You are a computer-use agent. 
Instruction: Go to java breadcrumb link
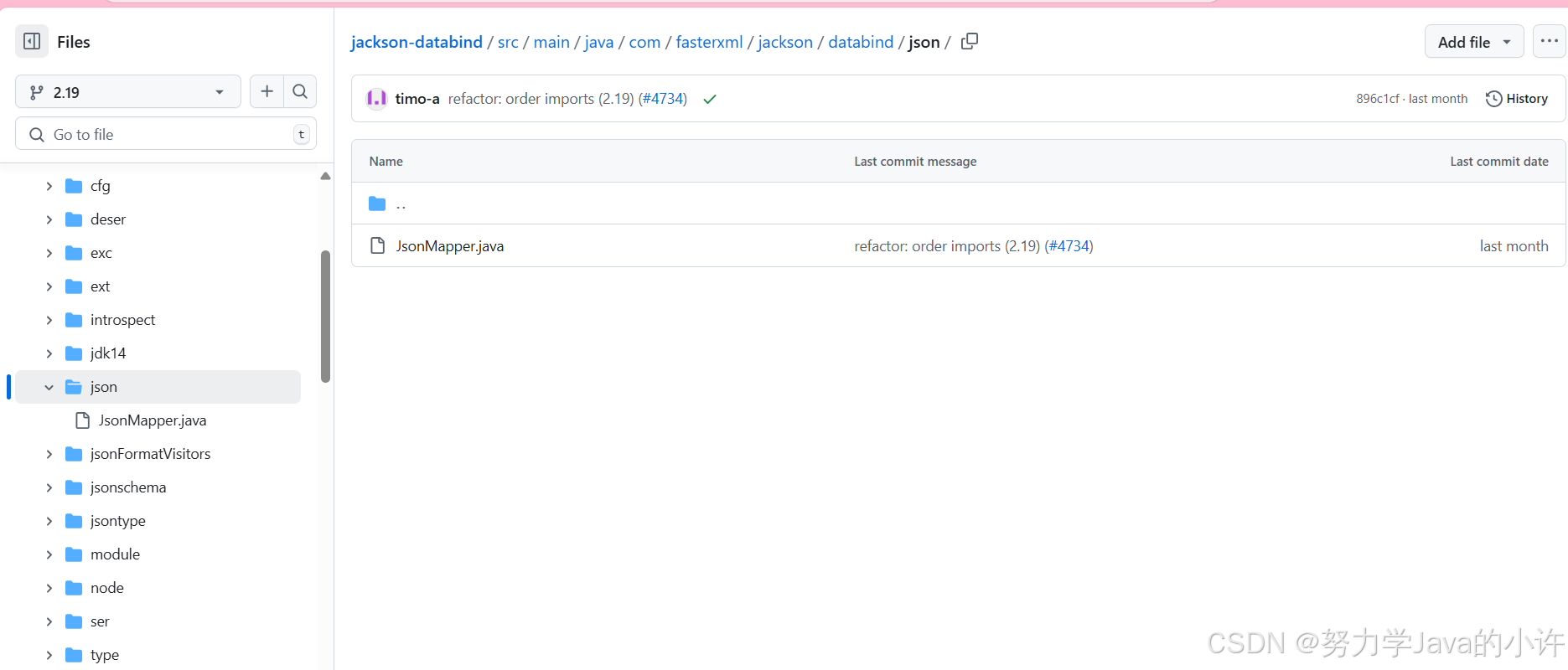coord(599,42)
